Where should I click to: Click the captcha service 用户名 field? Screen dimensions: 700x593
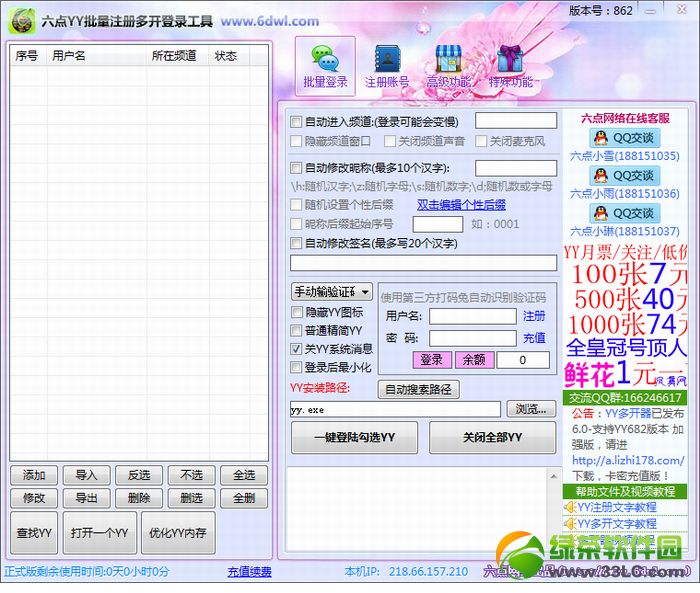pyautogui.click(x=473, y=316)
